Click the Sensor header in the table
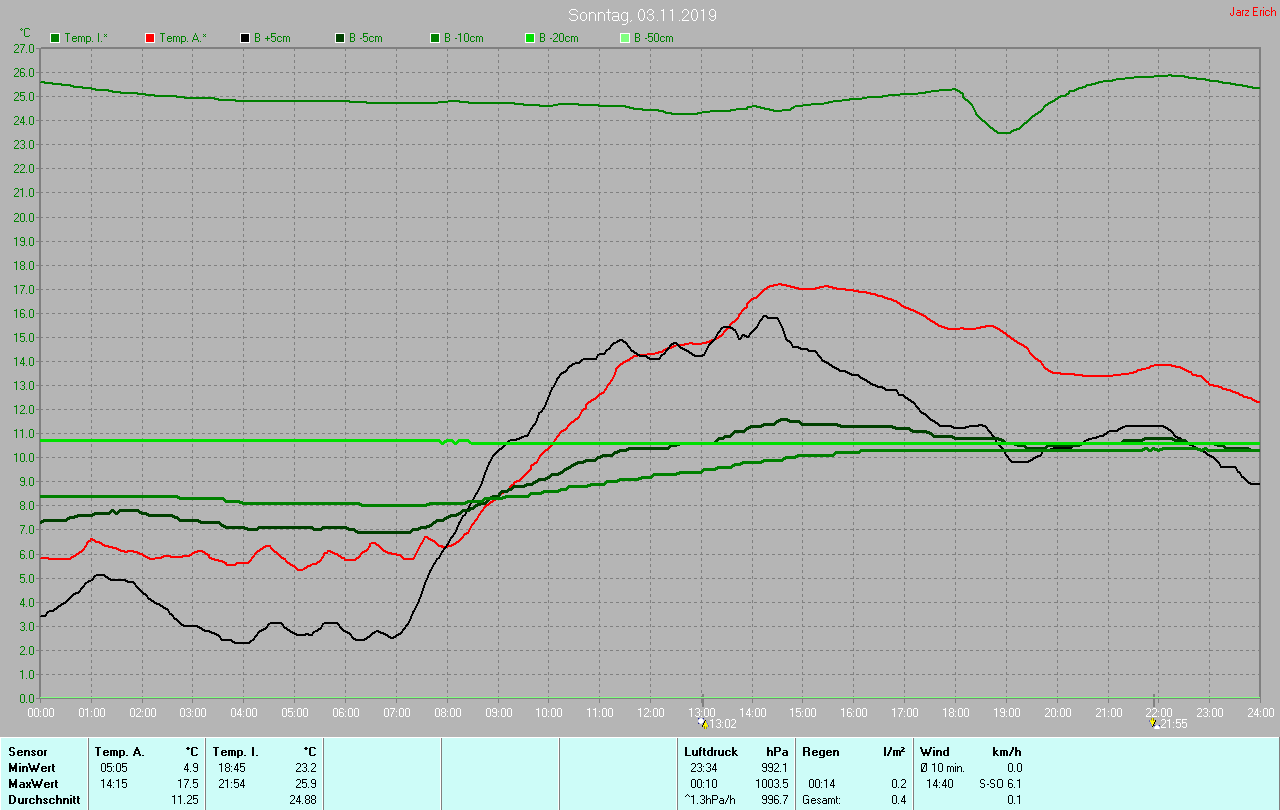This screenshot has width=1280, height=810. pyautogui.click(x=27, y=751)
